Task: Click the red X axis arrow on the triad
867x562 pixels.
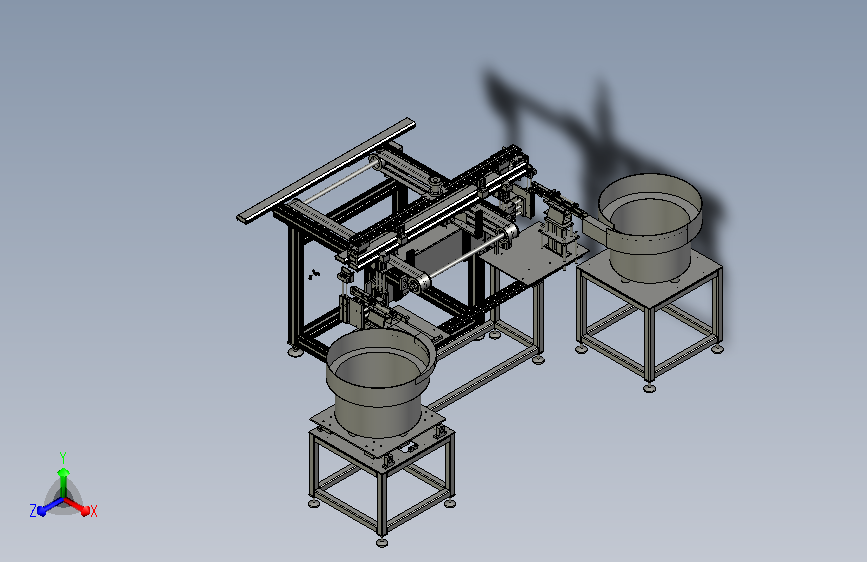Action: [77, 507]
